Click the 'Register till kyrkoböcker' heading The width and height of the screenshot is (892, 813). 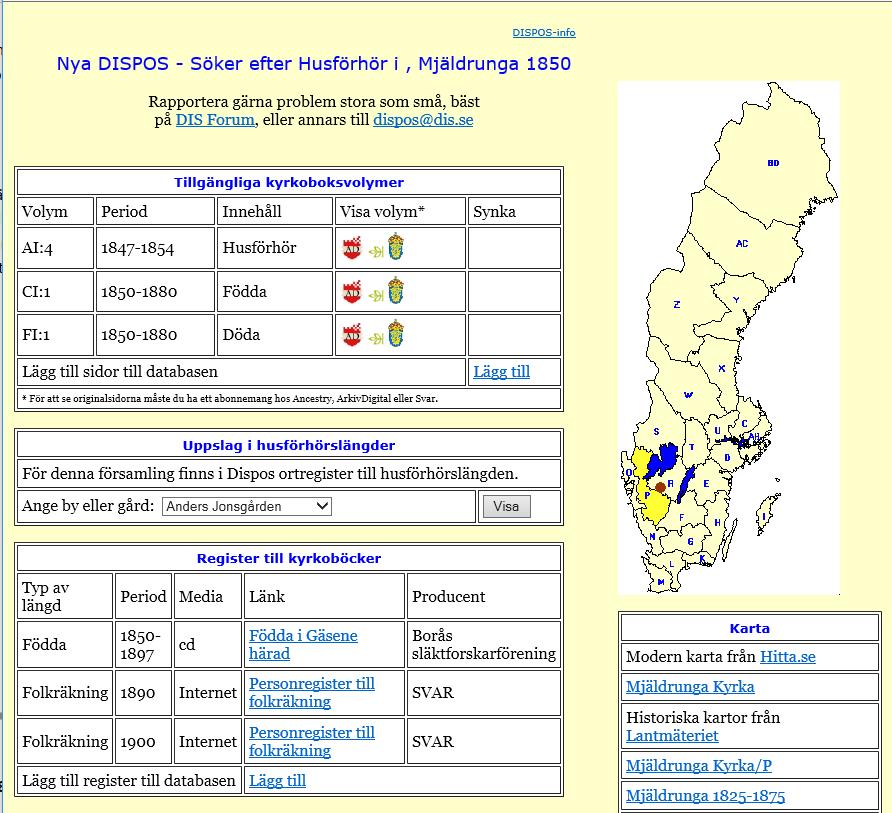click(x=289, y=558)
